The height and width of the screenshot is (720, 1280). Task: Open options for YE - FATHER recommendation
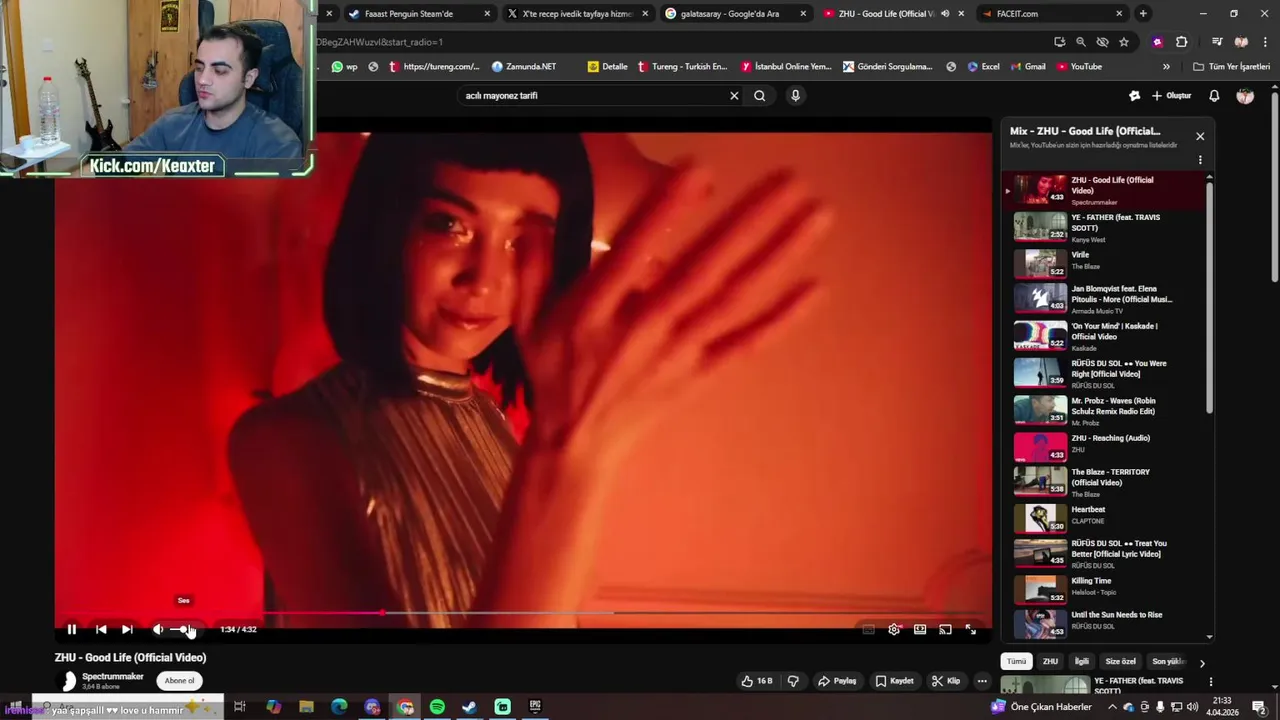tap(1210, 682)
